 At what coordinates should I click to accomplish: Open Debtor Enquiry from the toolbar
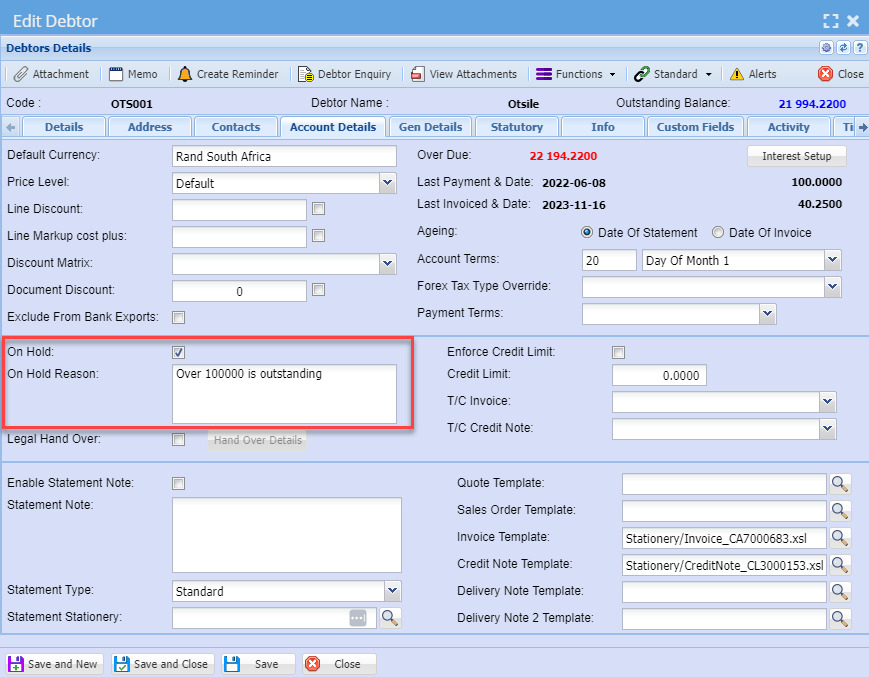click(x=306, y=74)
